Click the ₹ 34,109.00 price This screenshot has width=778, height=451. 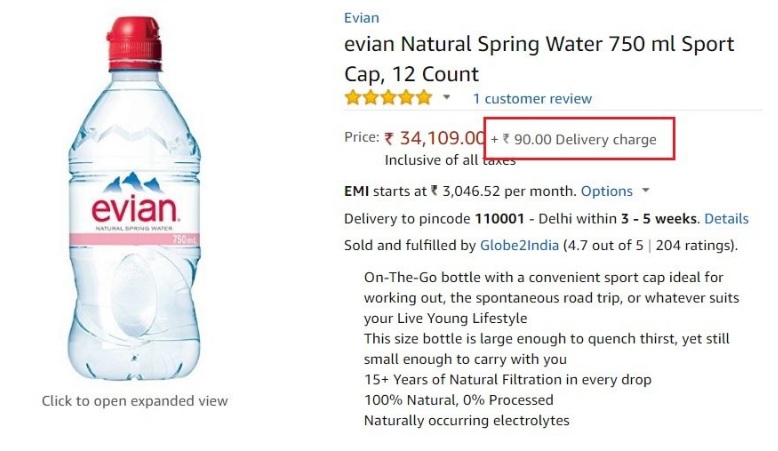point(436,138)
